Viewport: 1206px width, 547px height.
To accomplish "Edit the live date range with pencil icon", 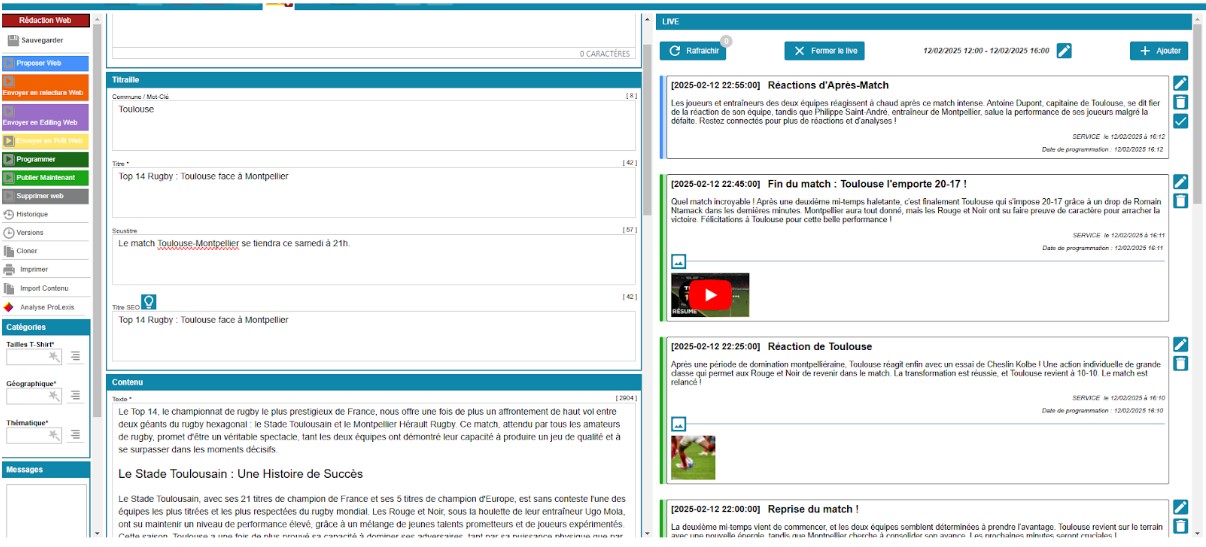I will 1064,51.
